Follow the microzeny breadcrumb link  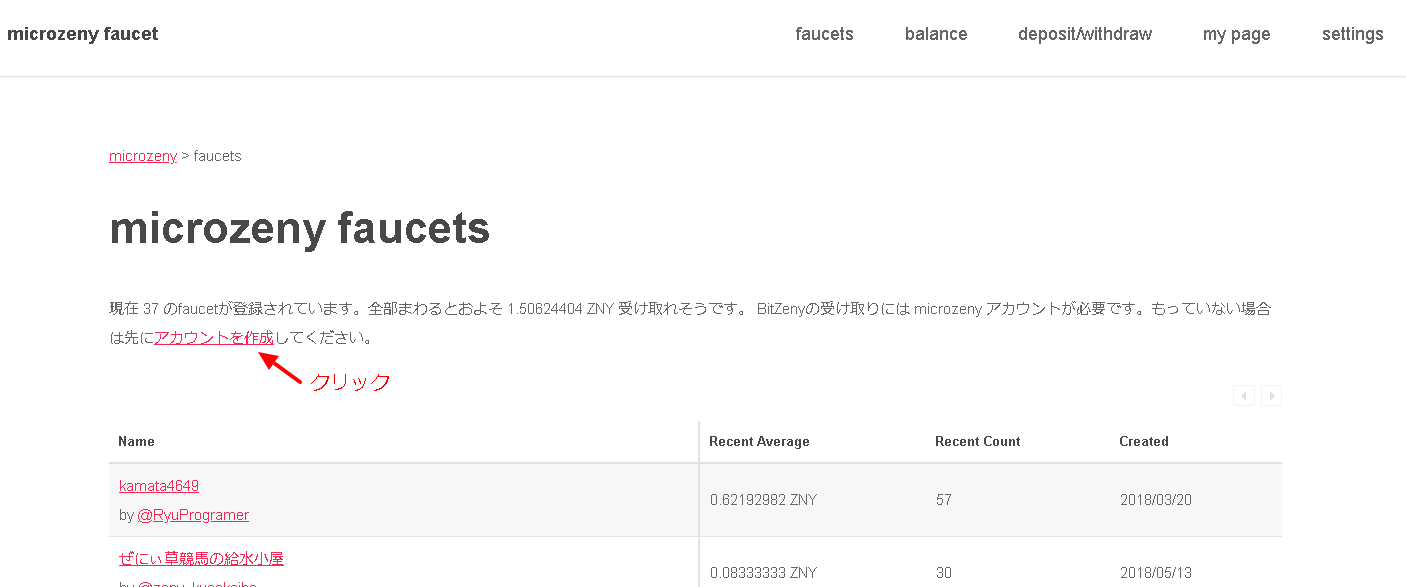point(143,156)
